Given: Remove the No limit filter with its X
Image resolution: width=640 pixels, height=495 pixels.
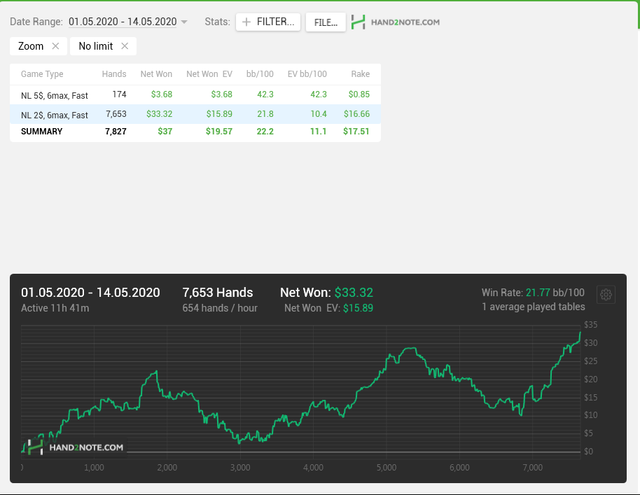Looking at the screenshot, I should (x=124, y=46).
